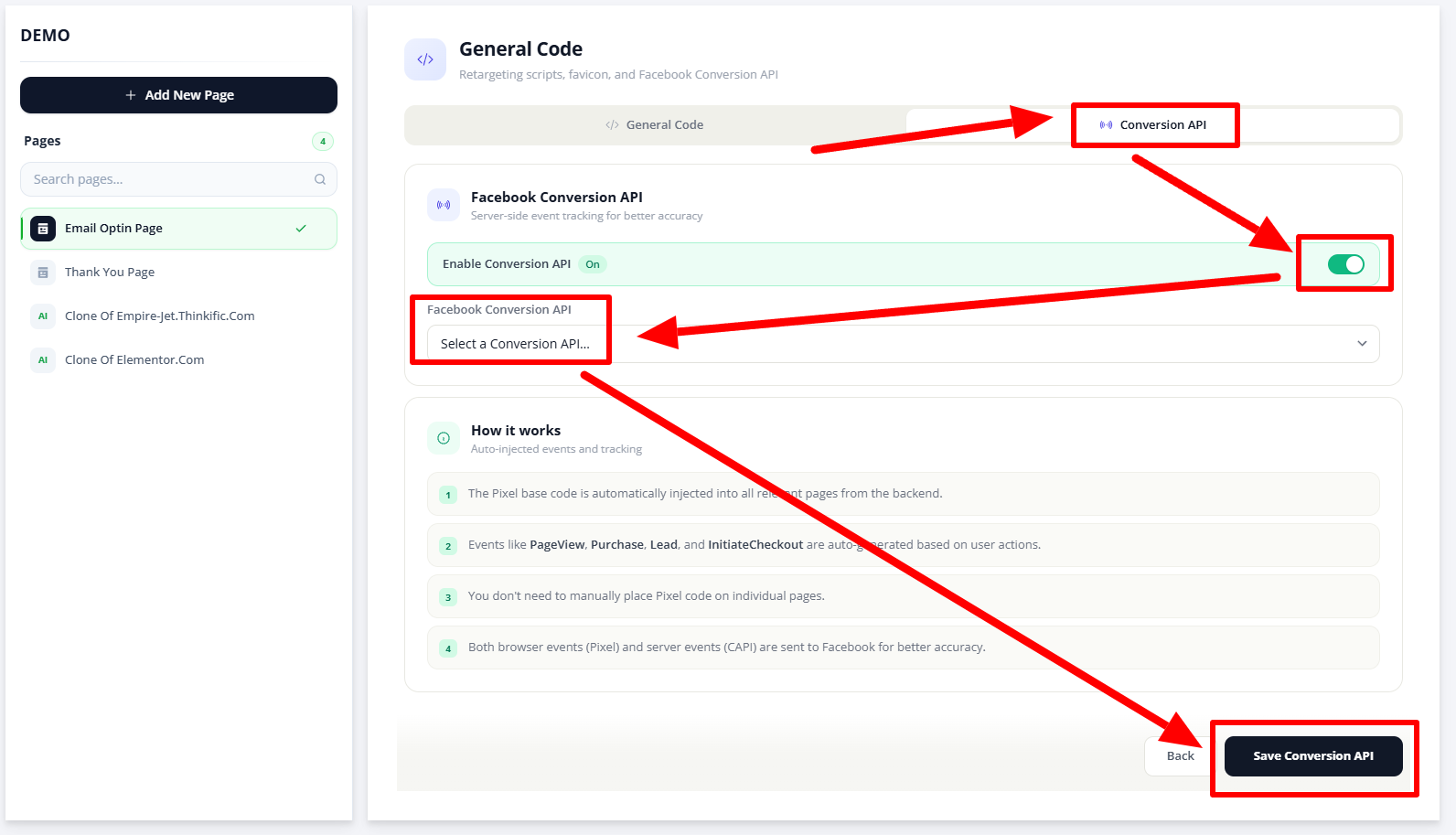This screenshot has height=835, width=1456.
Task: Click the General Code page heading
Action: pyautogui.click(x=520, y=49)
